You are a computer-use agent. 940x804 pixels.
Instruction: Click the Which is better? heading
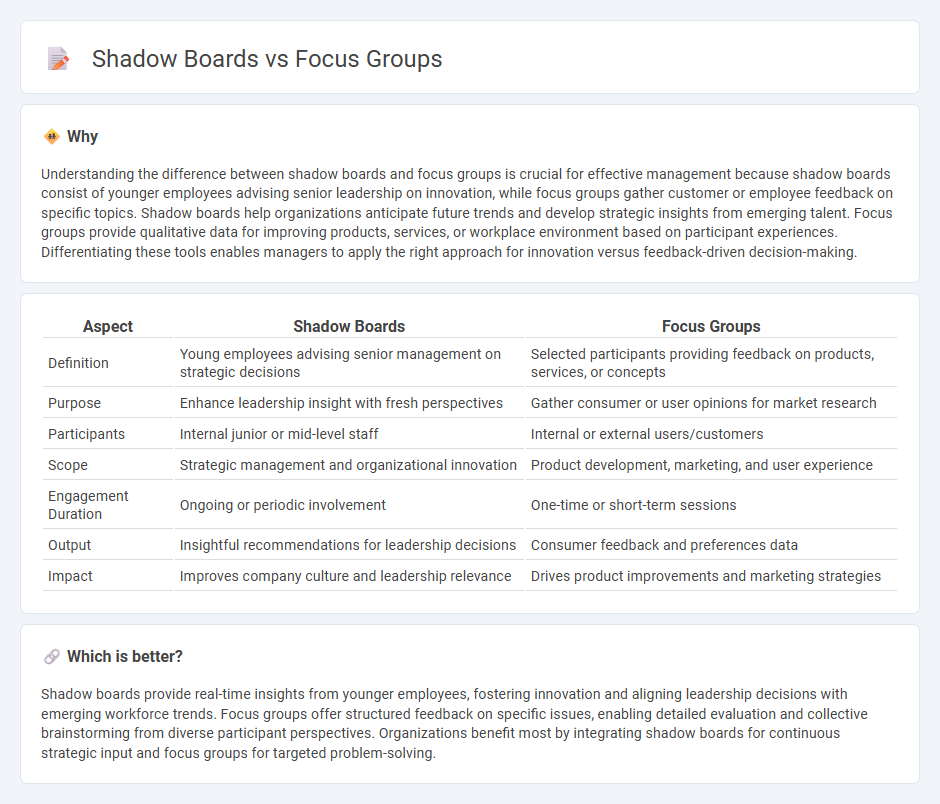tap(125, 657)
